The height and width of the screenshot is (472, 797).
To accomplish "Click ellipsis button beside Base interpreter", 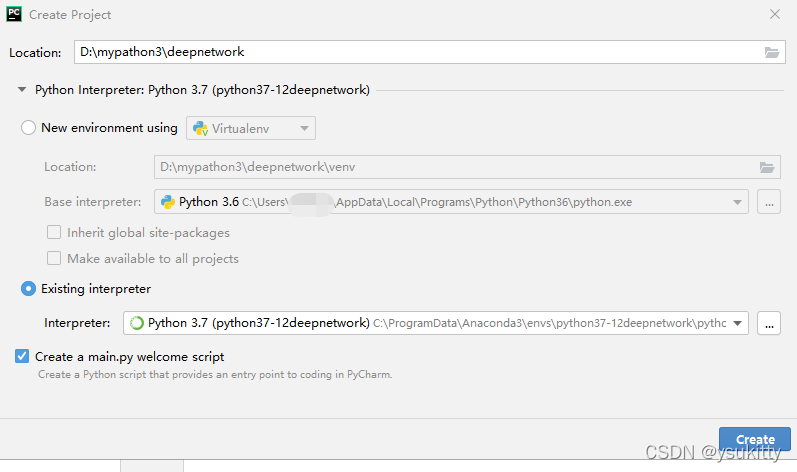I will (769, 202).
